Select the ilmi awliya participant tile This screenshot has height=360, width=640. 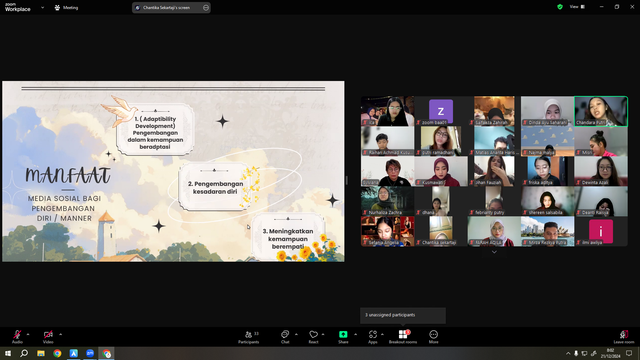point(601,231)
